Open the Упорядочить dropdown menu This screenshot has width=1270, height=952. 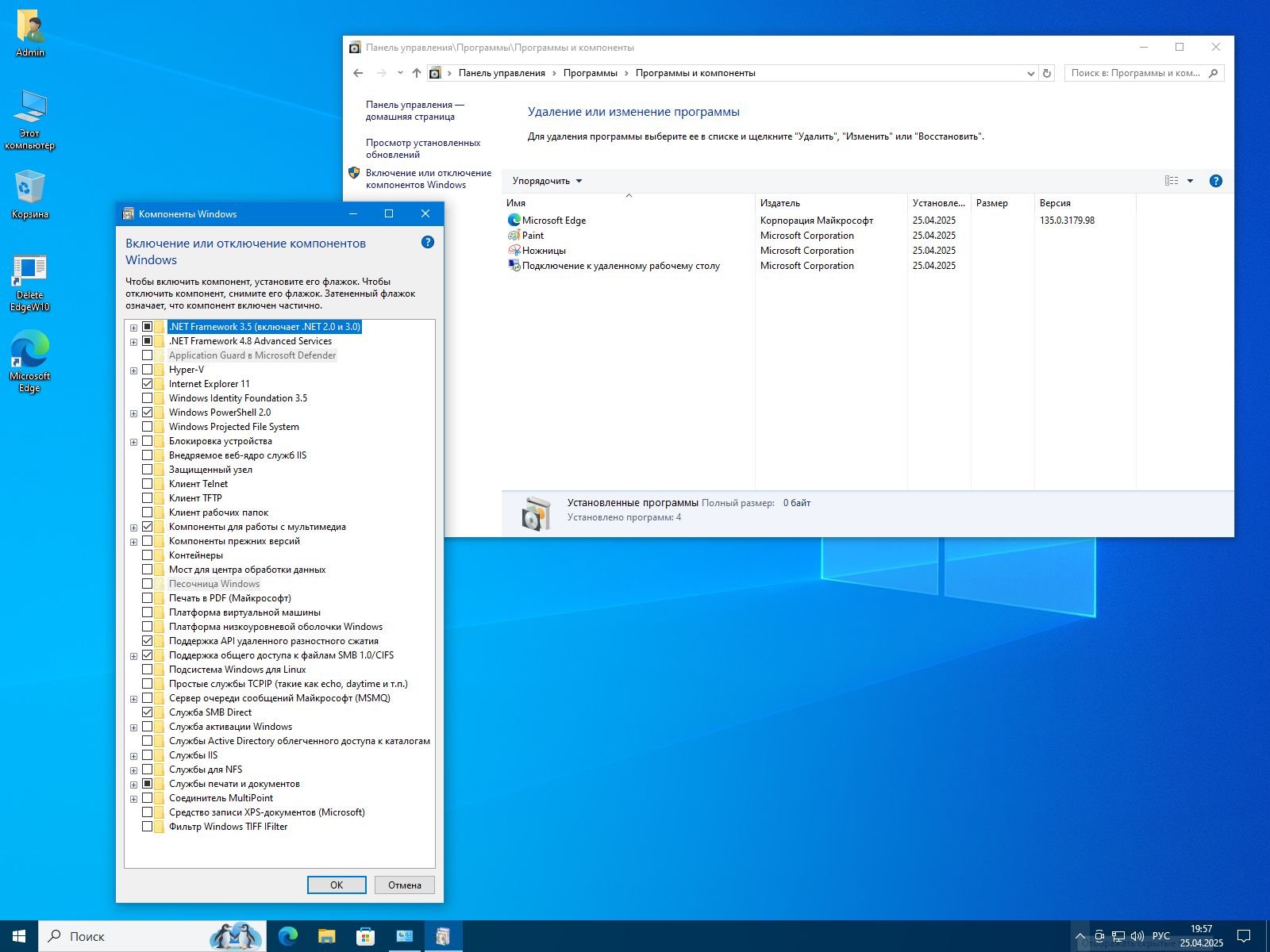[547, 181]
